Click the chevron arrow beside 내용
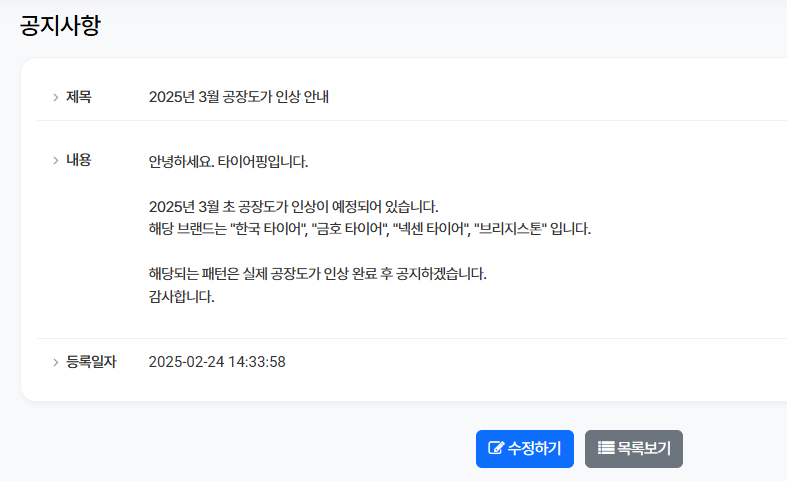The height and width of the screenshot is (481, 787). [55, 161]
